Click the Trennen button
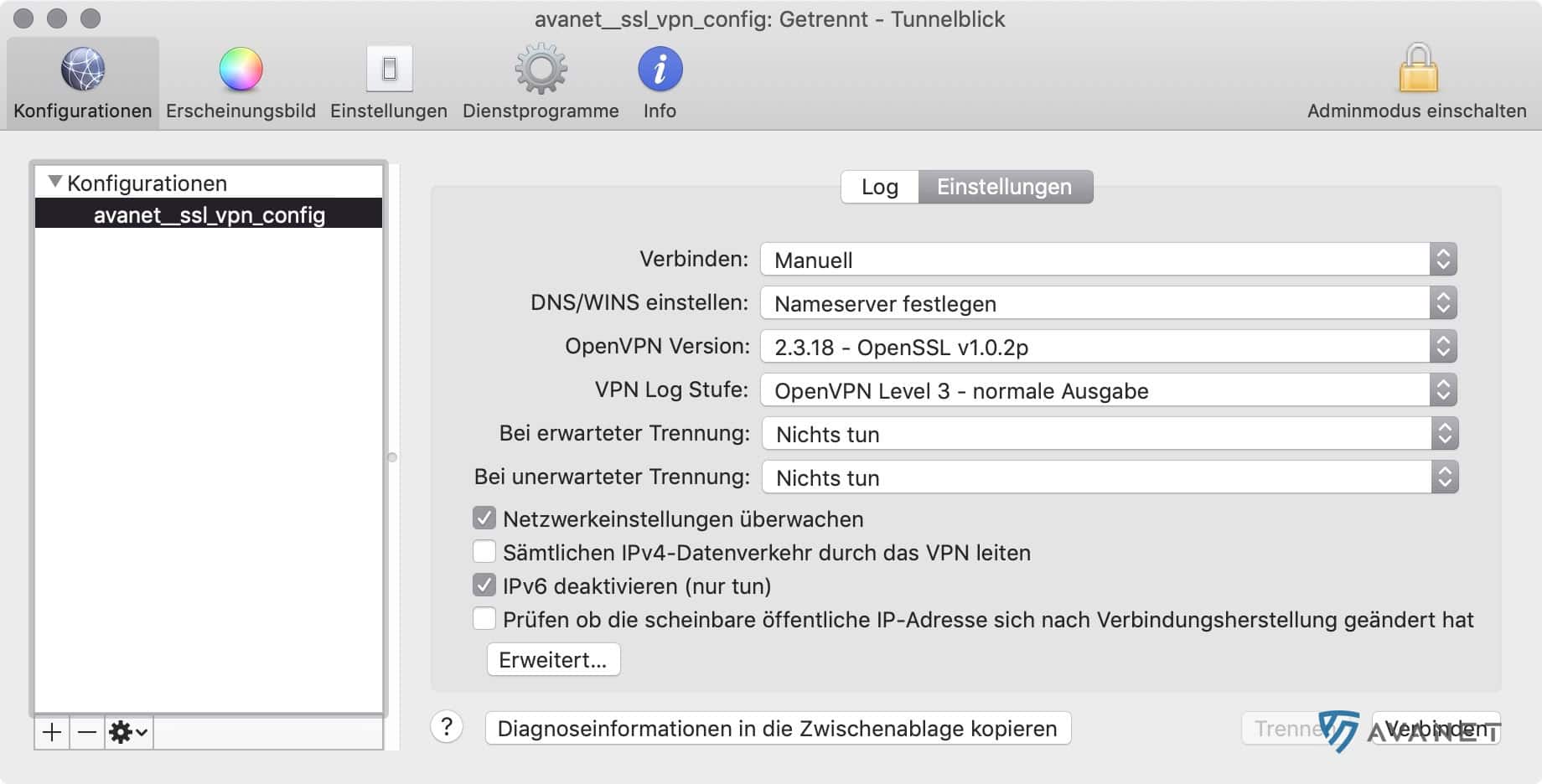The width and height of the screenshot is (1542, 784). click(x=1302, y=728)
